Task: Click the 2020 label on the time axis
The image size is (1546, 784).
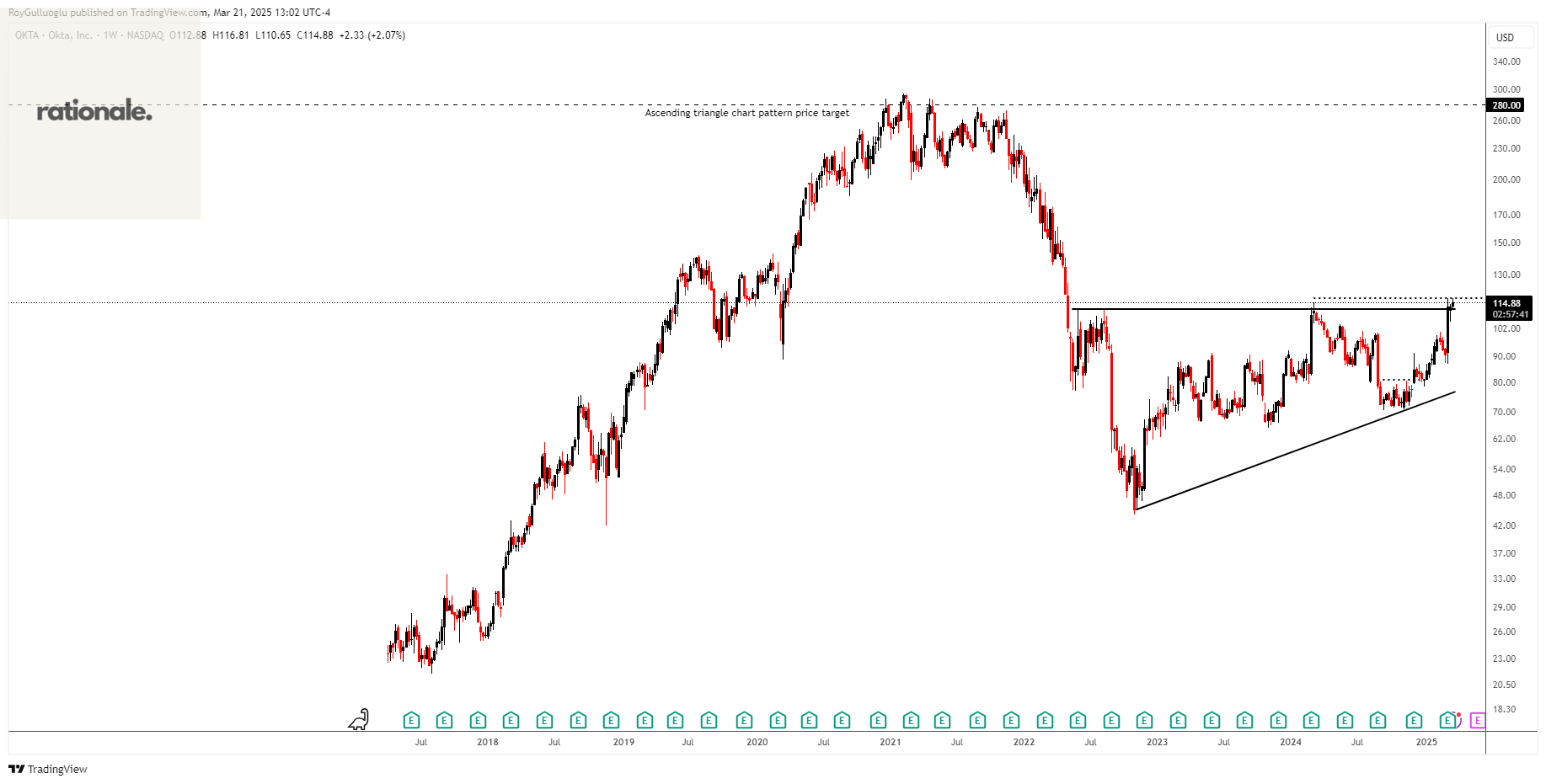Action: (757, 742)
